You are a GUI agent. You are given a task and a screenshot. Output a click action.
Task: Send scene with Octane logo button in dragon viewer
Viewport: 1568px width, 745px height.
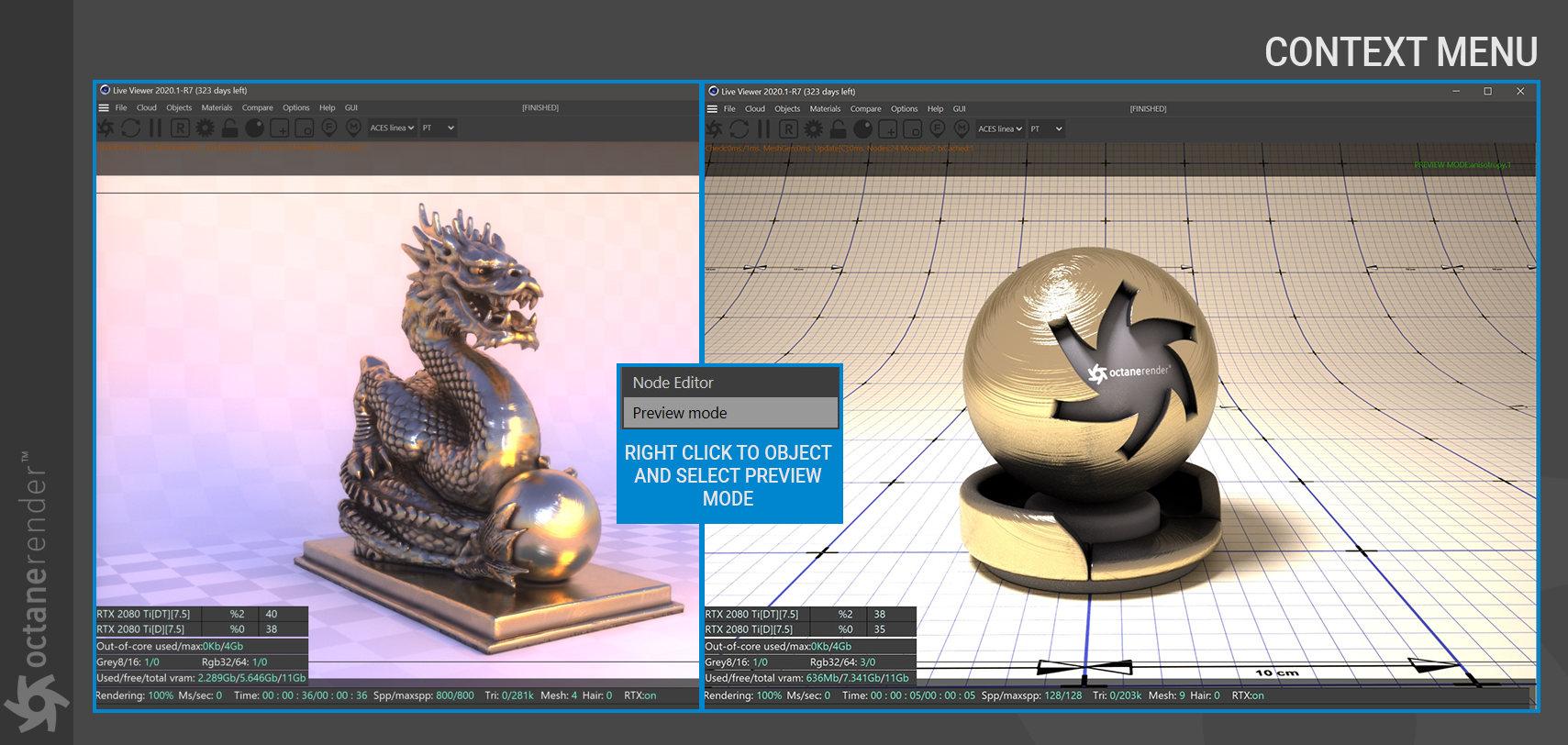click(x=106, y=128)
